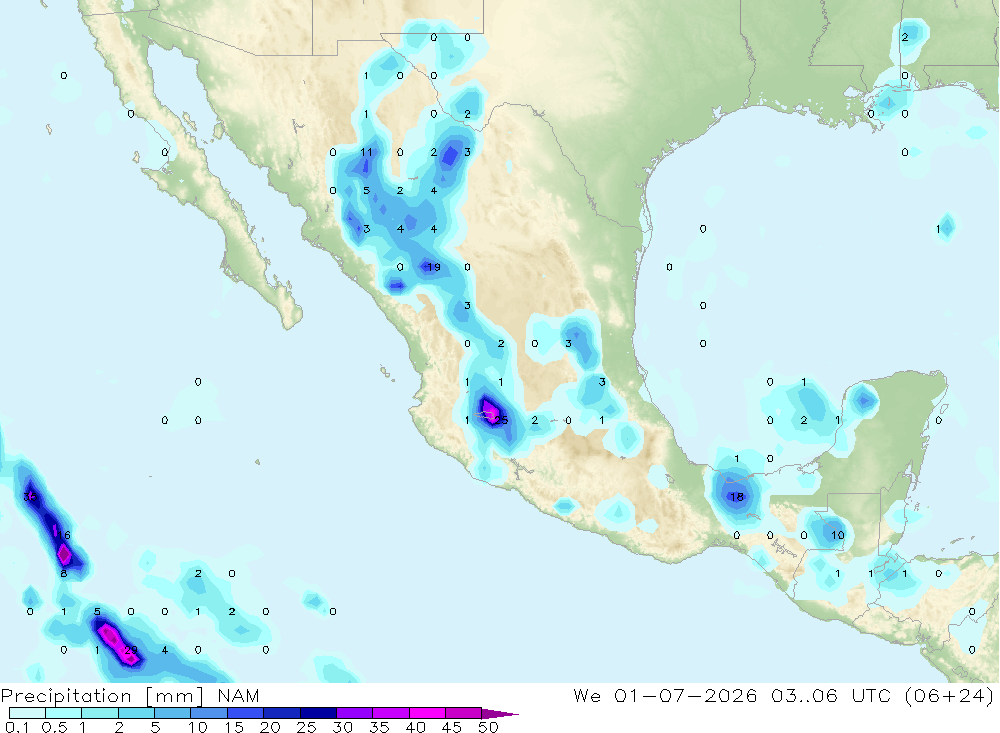Click the 8 precipitation value on the map
Viewport: 1000px width, 733px height.
pos(64,573)
